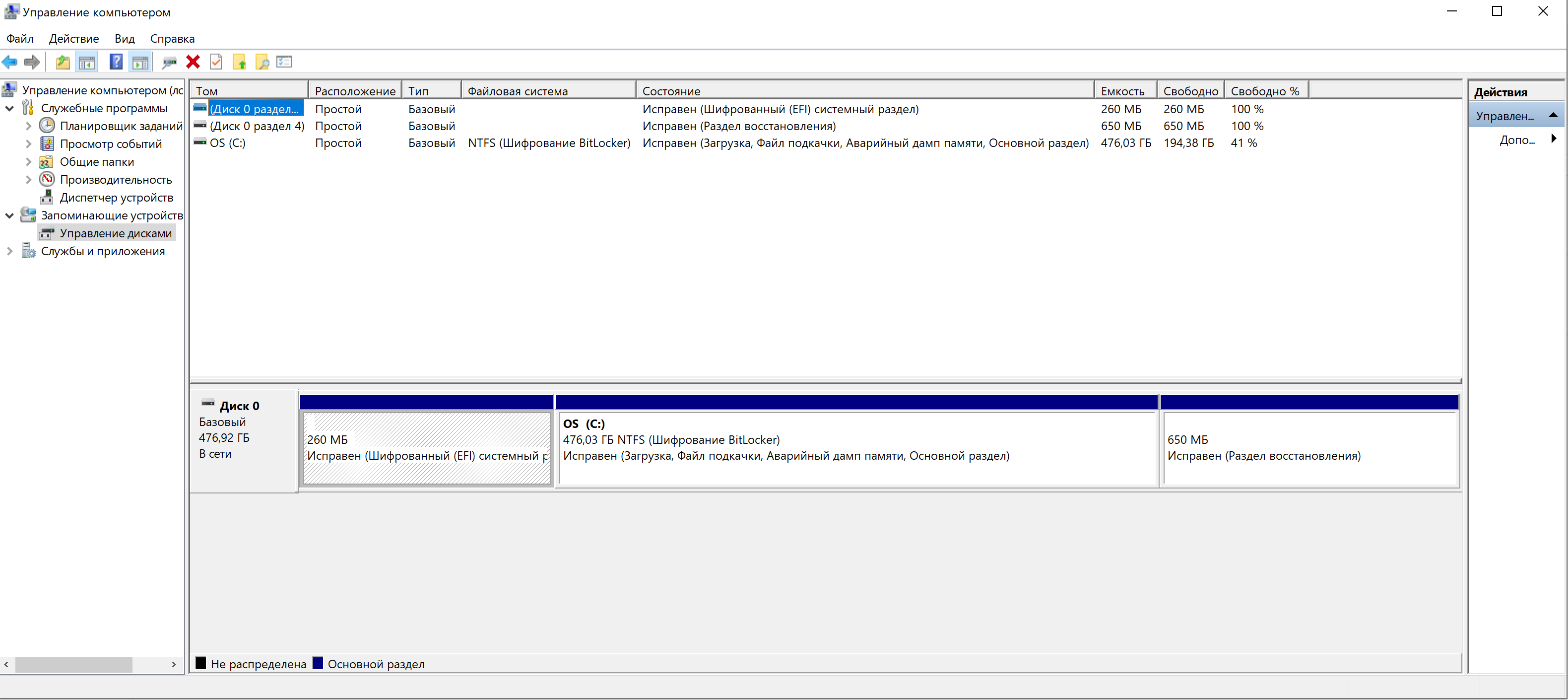Screen dimensions: 1568x700
Task: Click the blue Back arrow in toolbar
Action: 10,62
